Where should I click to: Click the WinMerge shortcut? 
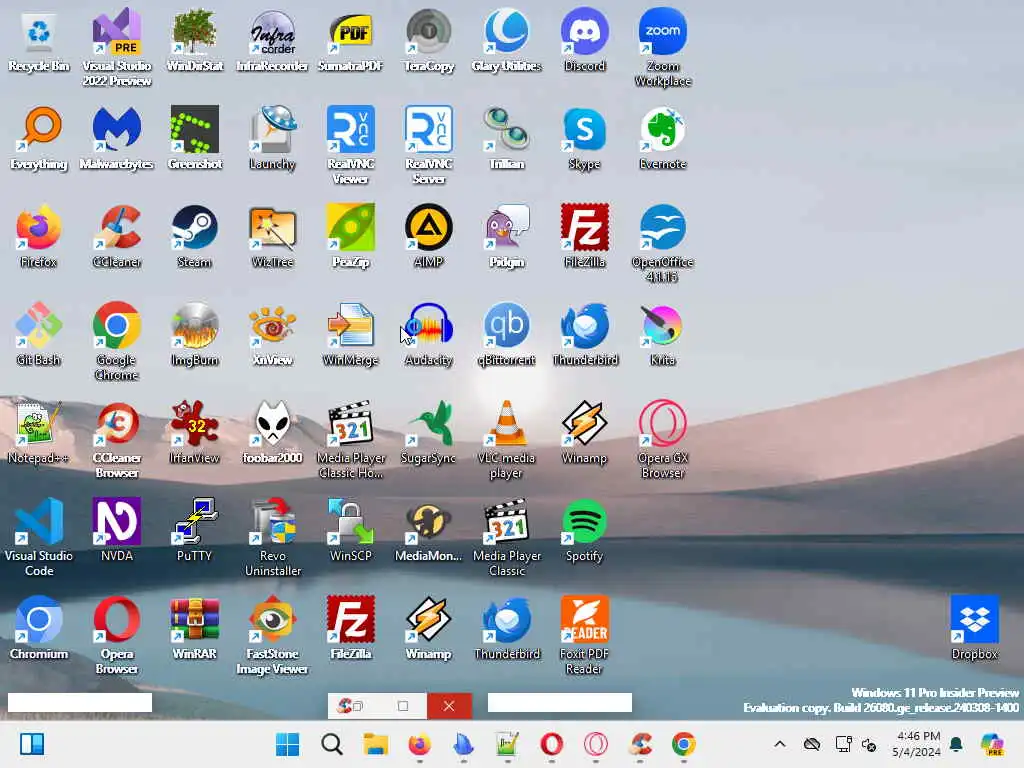(x=351, y=334)
